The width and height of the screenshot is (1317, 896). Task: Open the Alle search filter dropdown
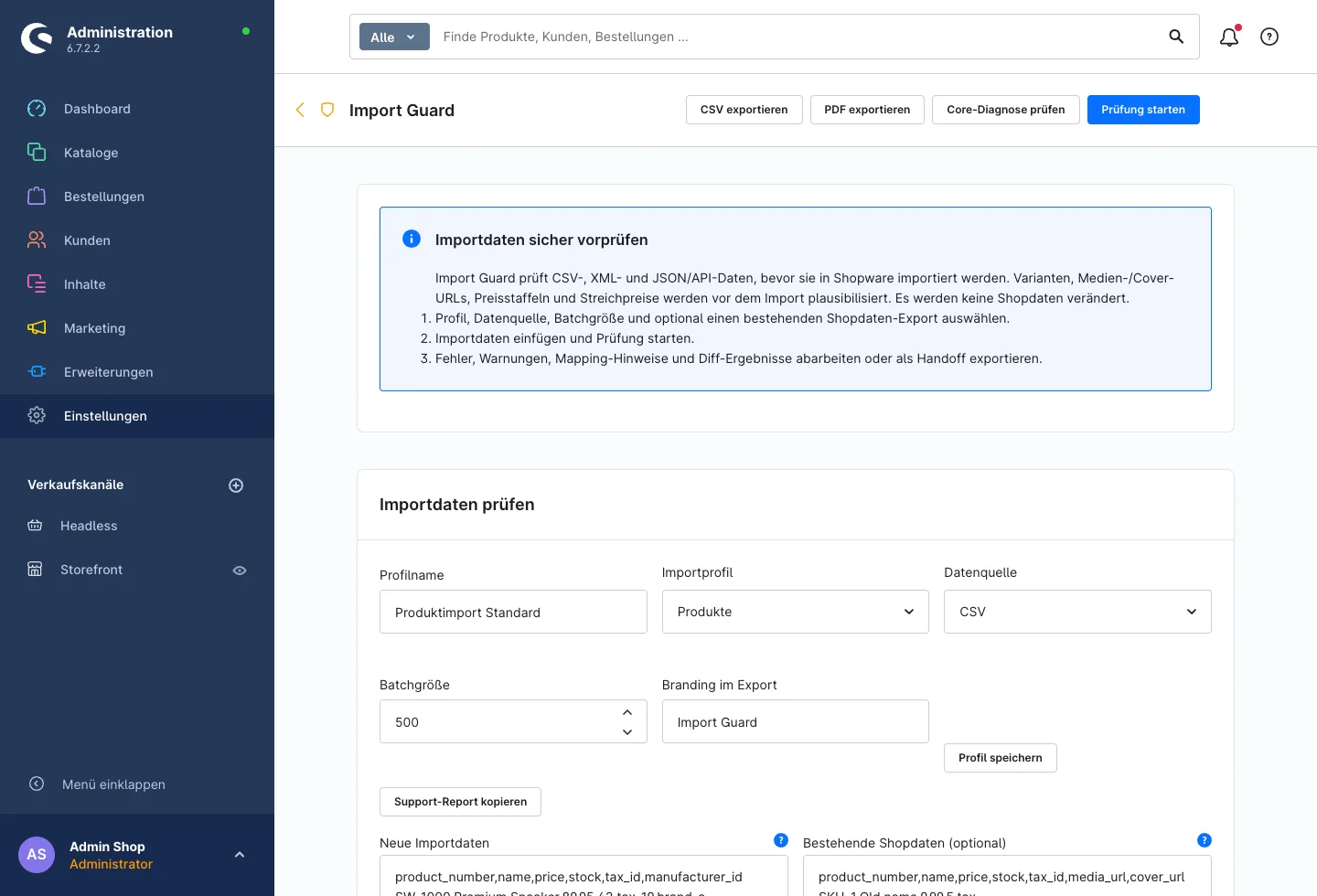tap(394, 37)
